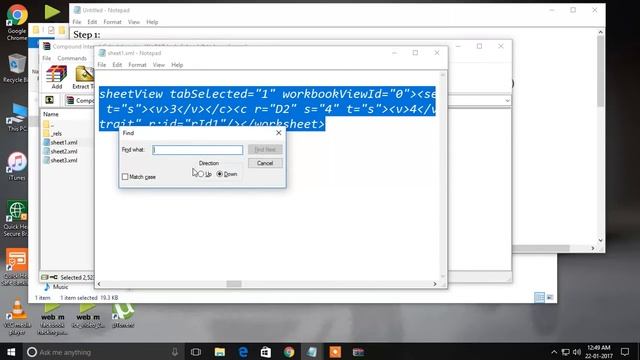Screen dimensions: 640x360
Task: Open uTorrent desktop shortcut
Action: (x=123, y=316)
